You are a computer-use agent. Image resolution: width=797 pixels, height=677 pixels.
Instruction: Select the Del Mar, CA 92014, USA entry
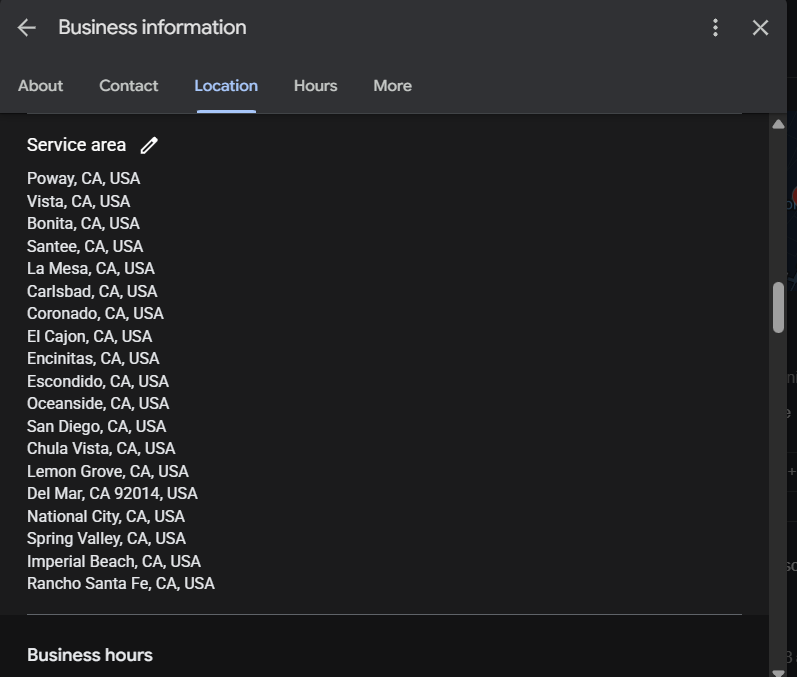tap(112, 494)
